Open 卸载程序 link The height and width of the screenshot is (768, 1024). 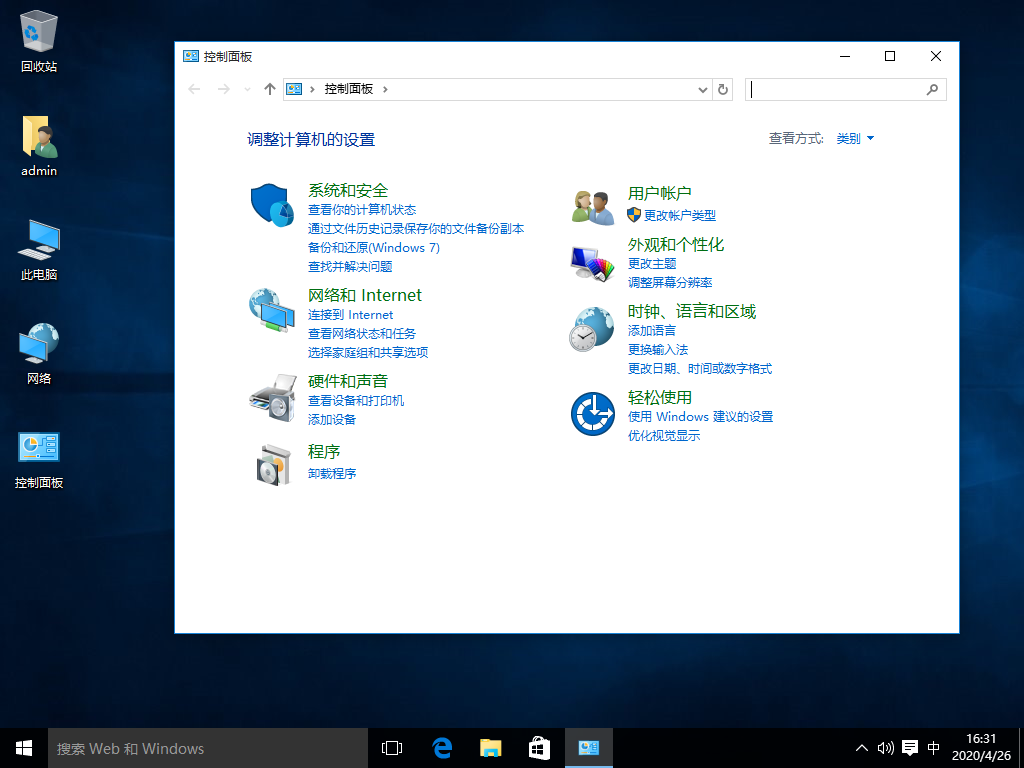pos(333,472)
